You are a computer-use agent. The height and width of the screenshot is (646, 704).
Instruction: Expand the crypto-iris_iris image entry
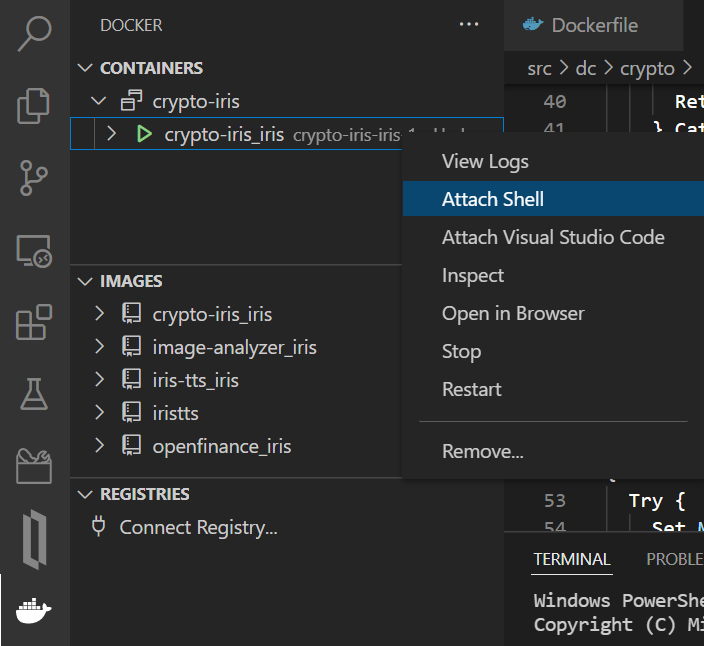point(99,313)
